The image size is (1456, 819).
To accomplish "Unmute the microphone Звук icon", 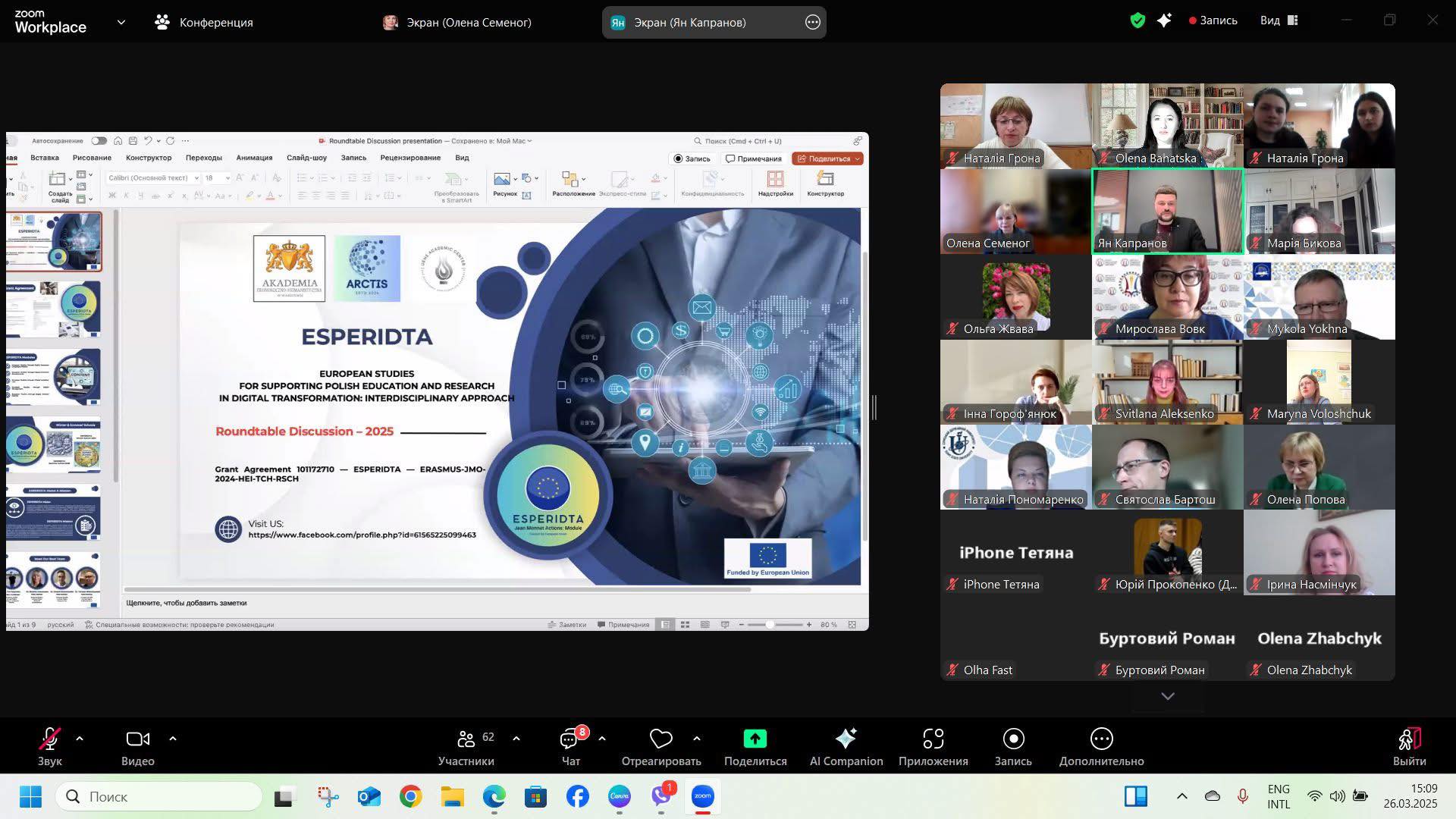I will pos(50,739).
